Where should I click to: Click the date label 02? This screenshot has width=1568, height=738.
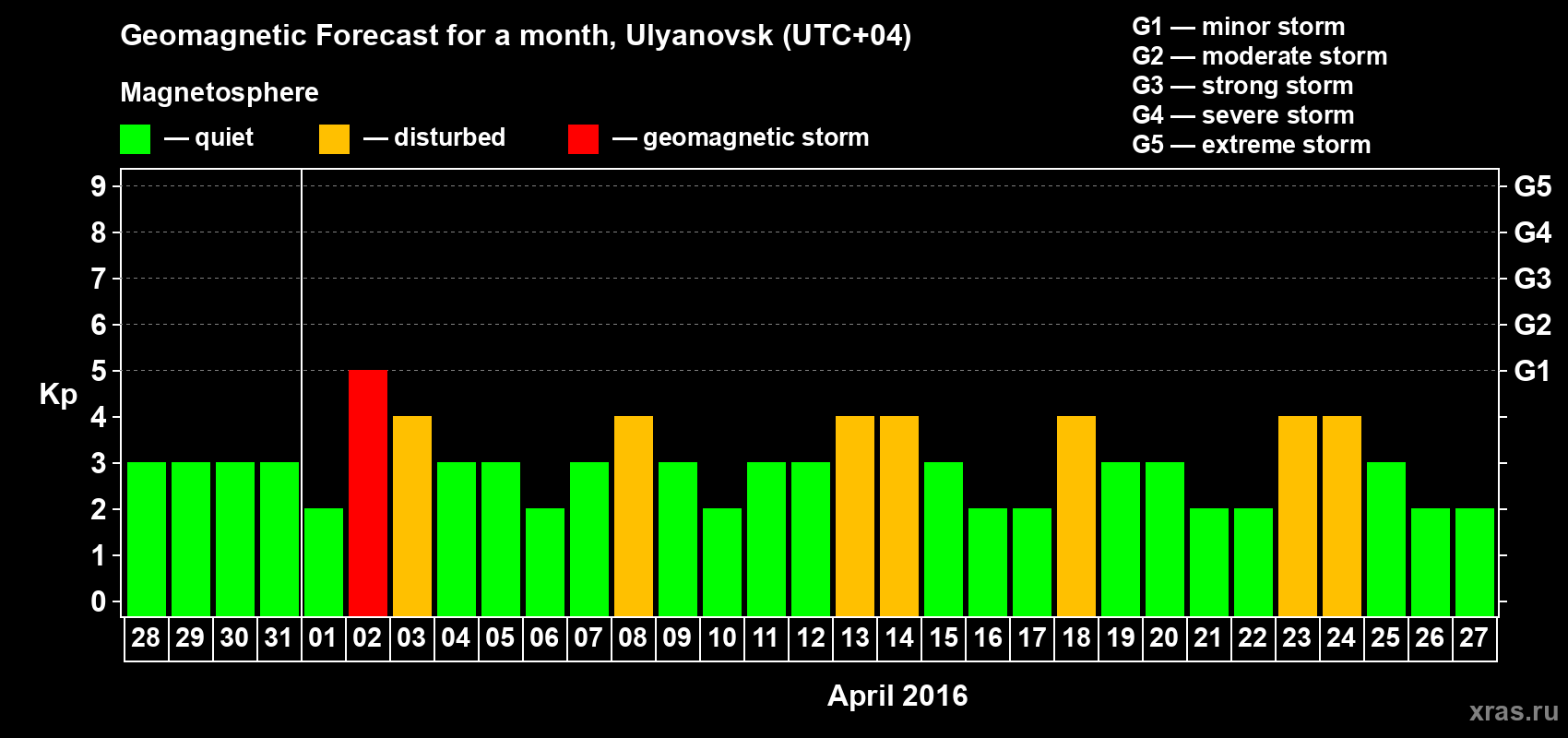(x=367, y=638)
